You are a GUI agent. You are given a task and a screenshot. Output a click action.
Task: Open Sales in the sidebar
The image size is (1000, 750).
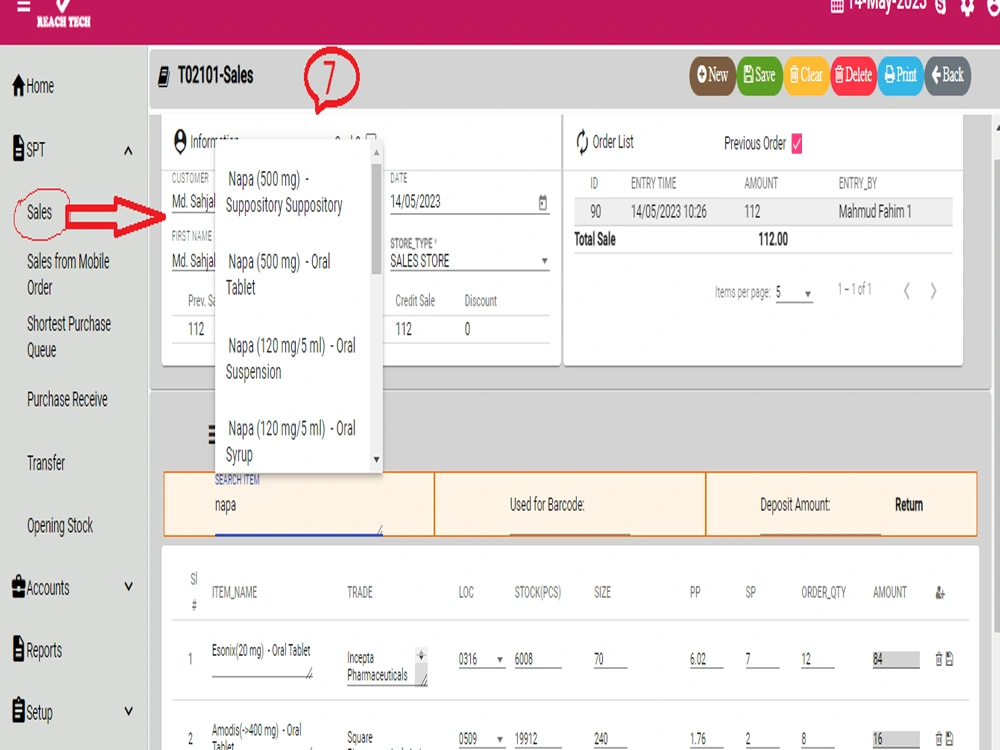[40, 212]
